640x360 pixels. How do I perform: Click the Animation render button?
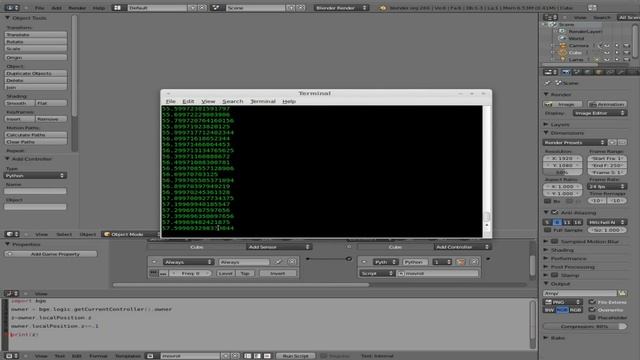point(607,104)
